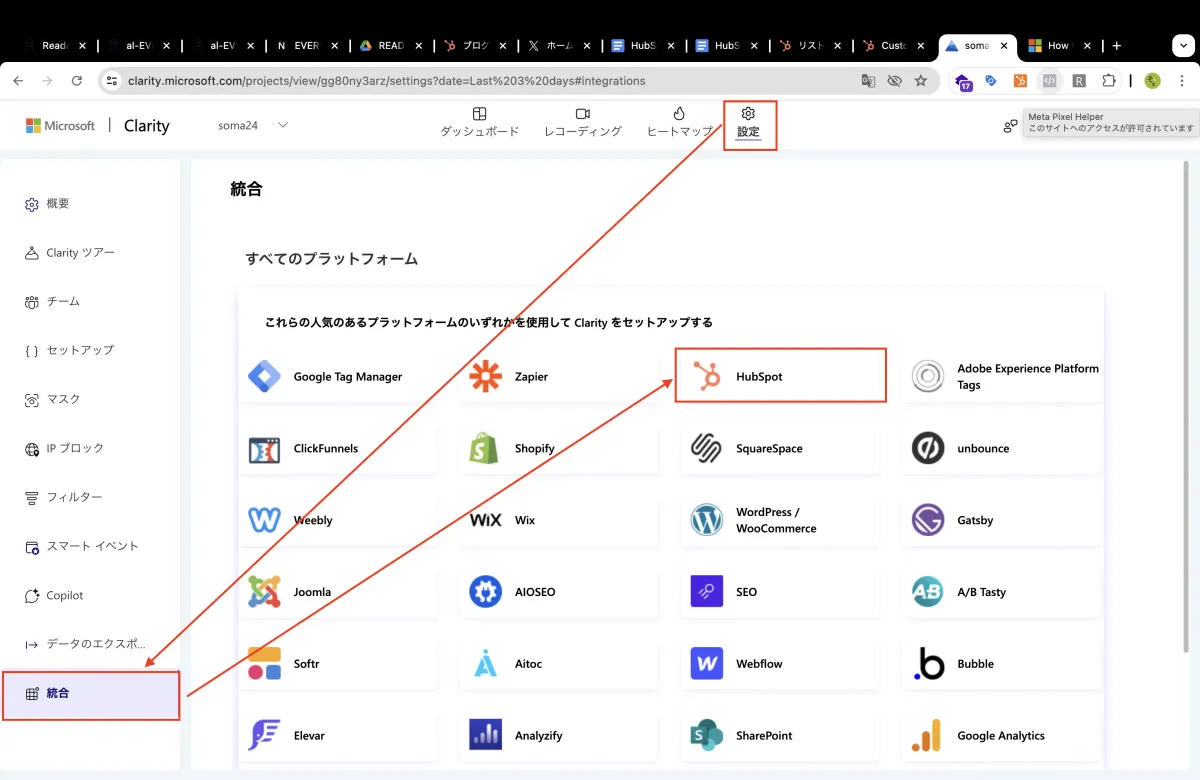Switch to the How browser tab
Image resolution: width=1200 pixels, height=780 pixels.
1057,45
